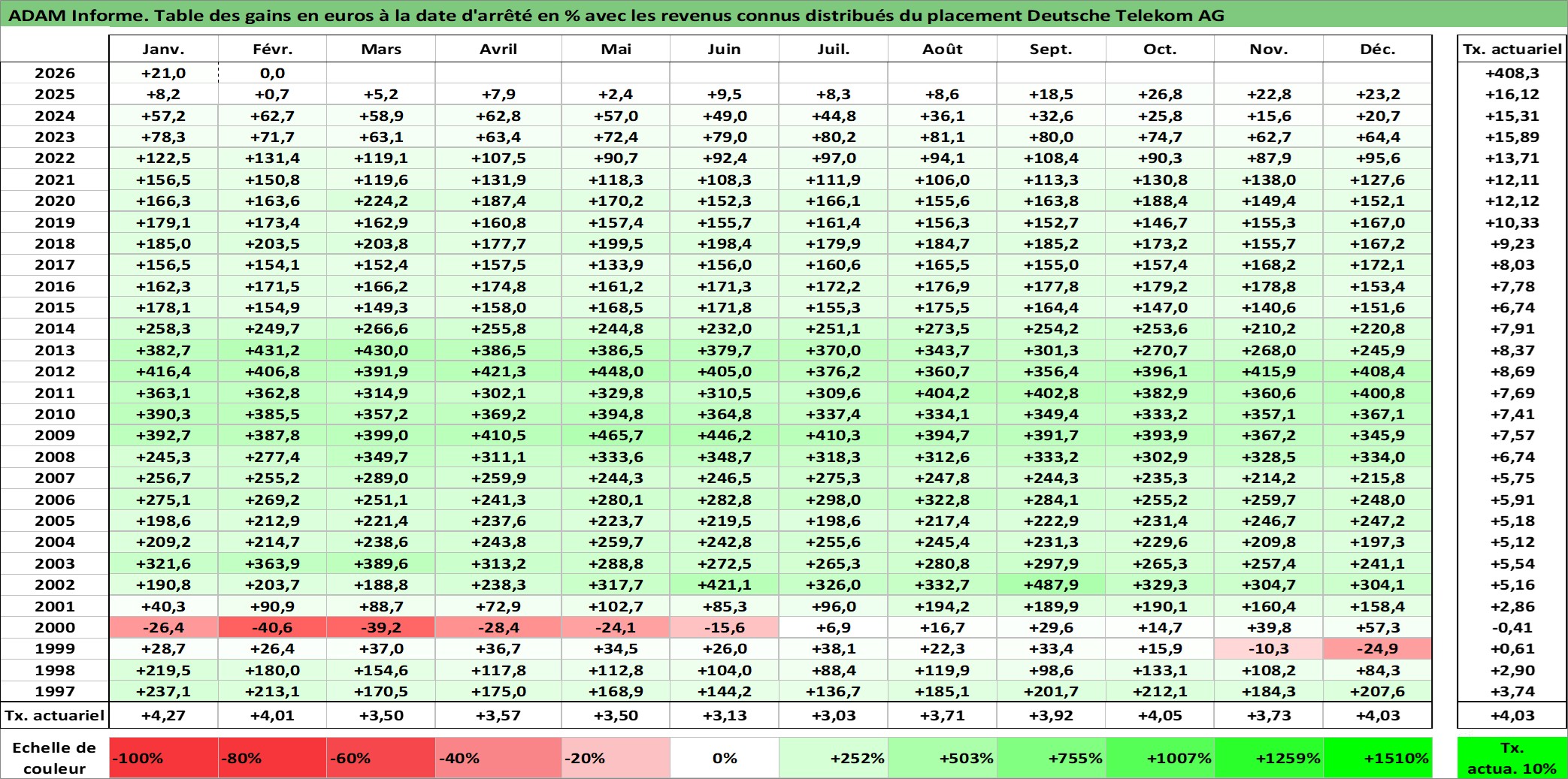Click the +237,1 cell for January 1997

tap(163, 691)
